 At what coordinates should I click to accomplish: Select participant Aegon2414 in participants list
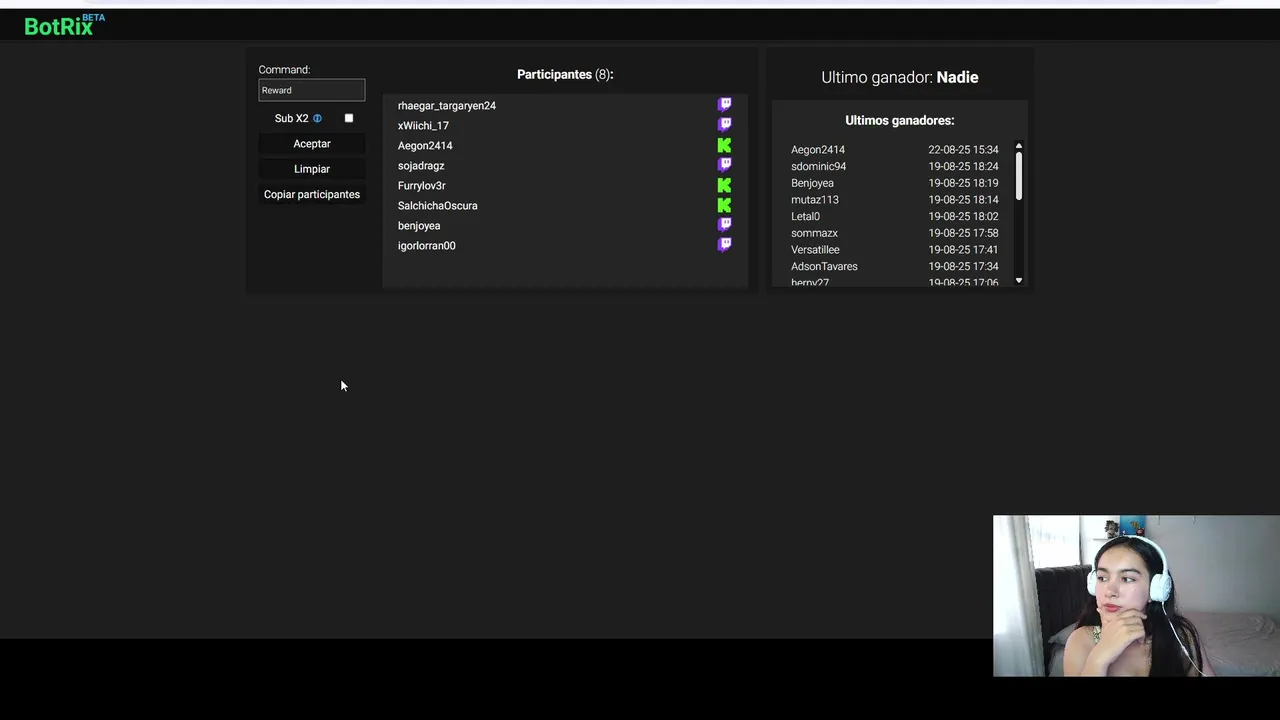(x=425, y=145)
